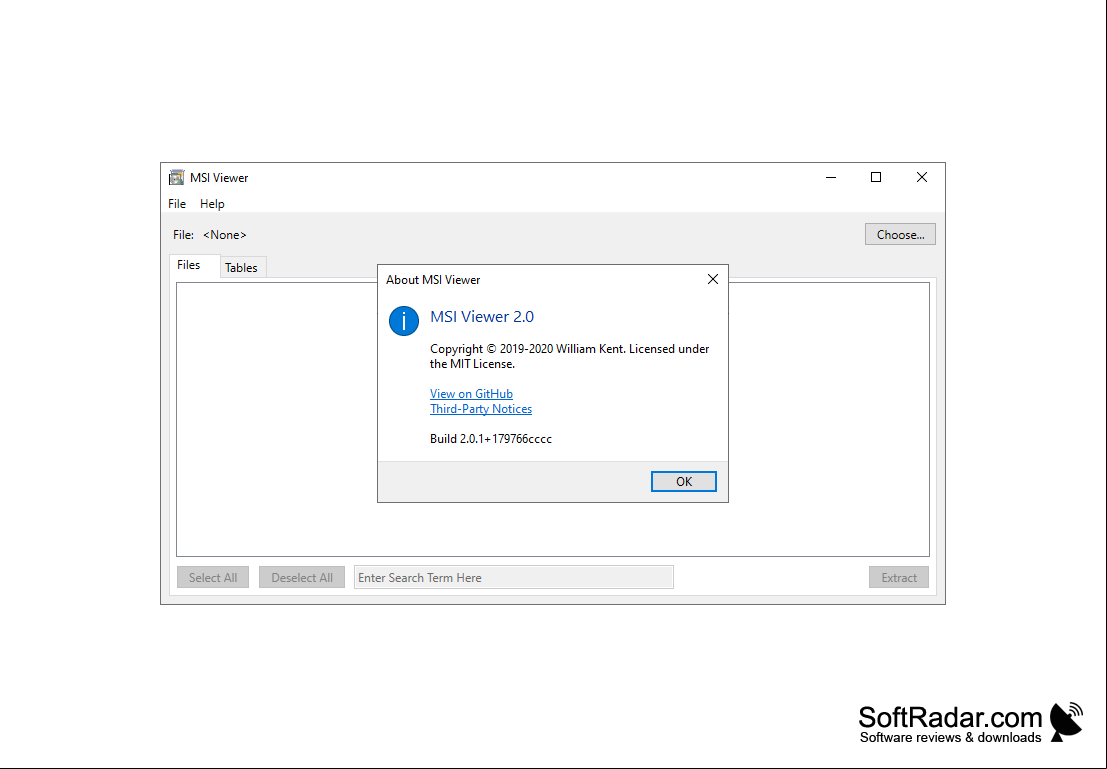
Task: Focus the Enter Search Term Here field
Action: tap(514, 578)
